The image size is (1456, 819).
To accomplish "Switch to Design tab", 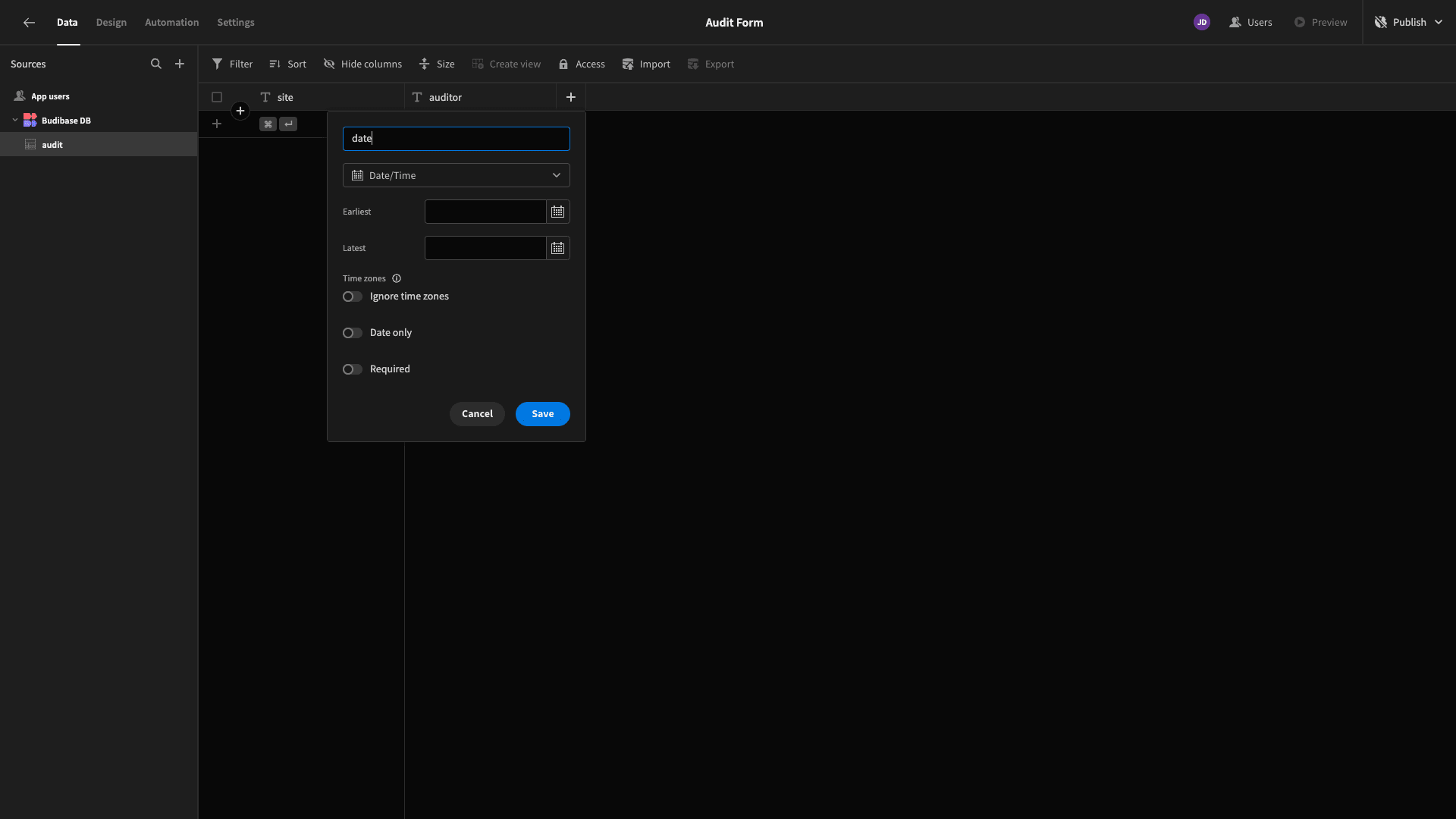I will (x=111, y=23).
